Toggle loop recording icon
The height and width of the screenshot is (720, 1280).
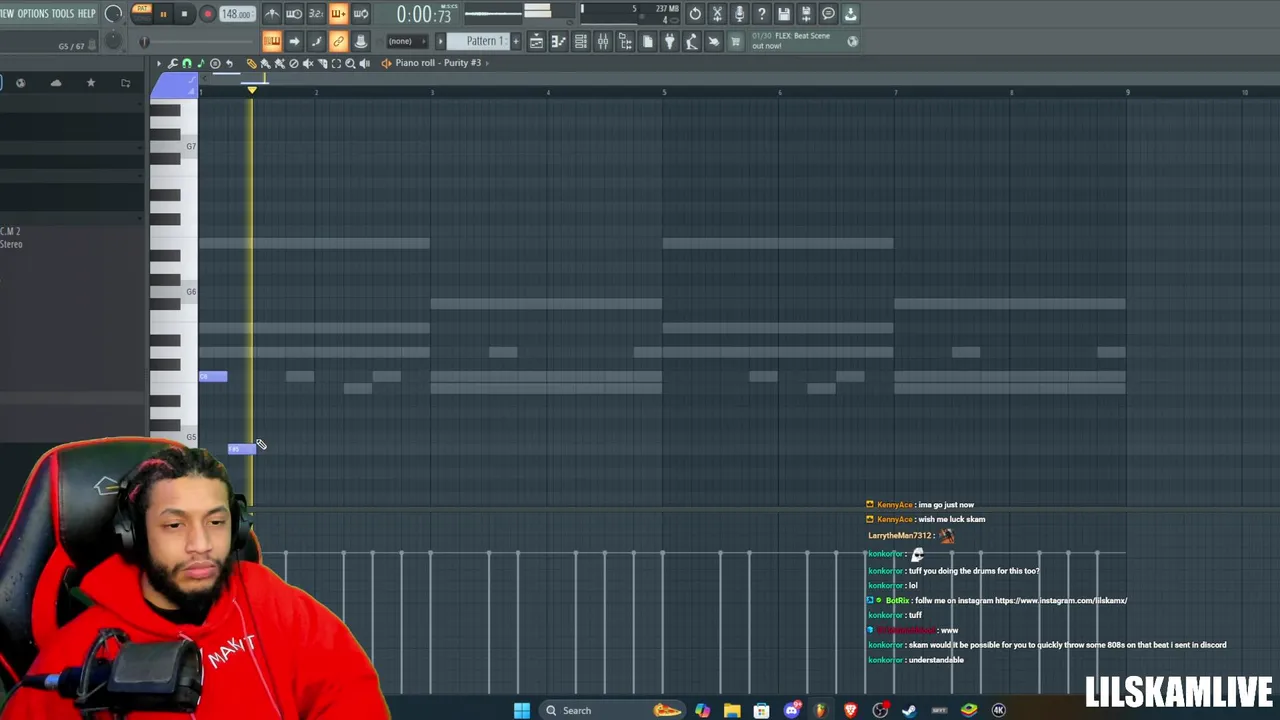(x=360, y=14)
